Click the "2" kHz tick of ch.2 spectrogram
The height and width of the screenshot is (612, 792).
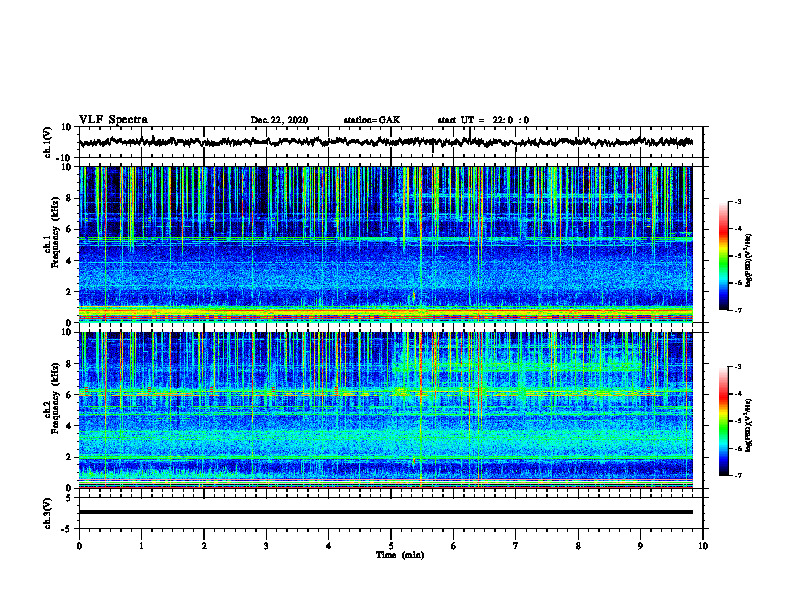point(70,457)
